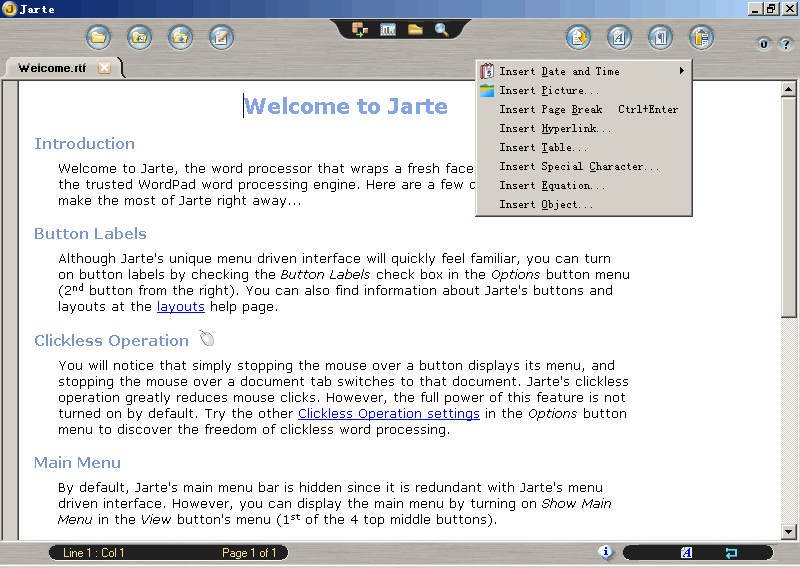Screen dimensions: 800x568
Task: Open the Paragraph button with the pilcrow icon
Action: (x=660, y=37)
